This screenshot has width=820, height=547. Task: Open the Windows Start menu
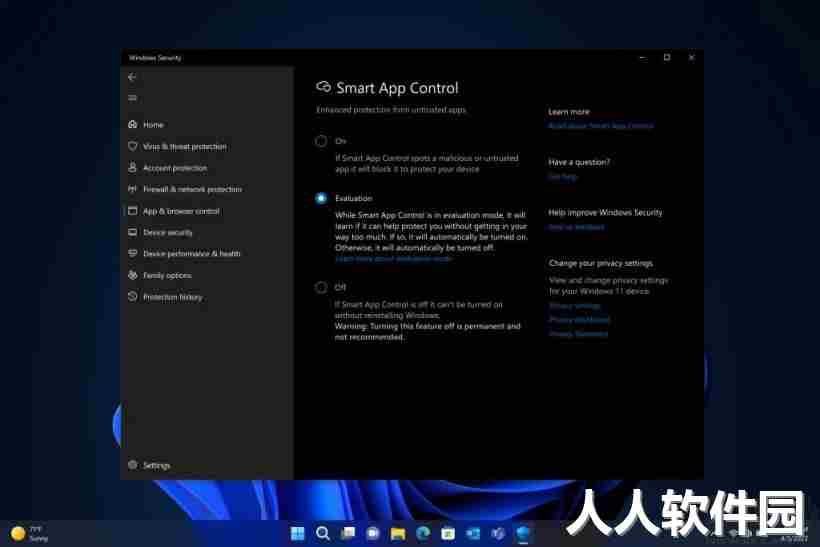(x=298, y=533)
